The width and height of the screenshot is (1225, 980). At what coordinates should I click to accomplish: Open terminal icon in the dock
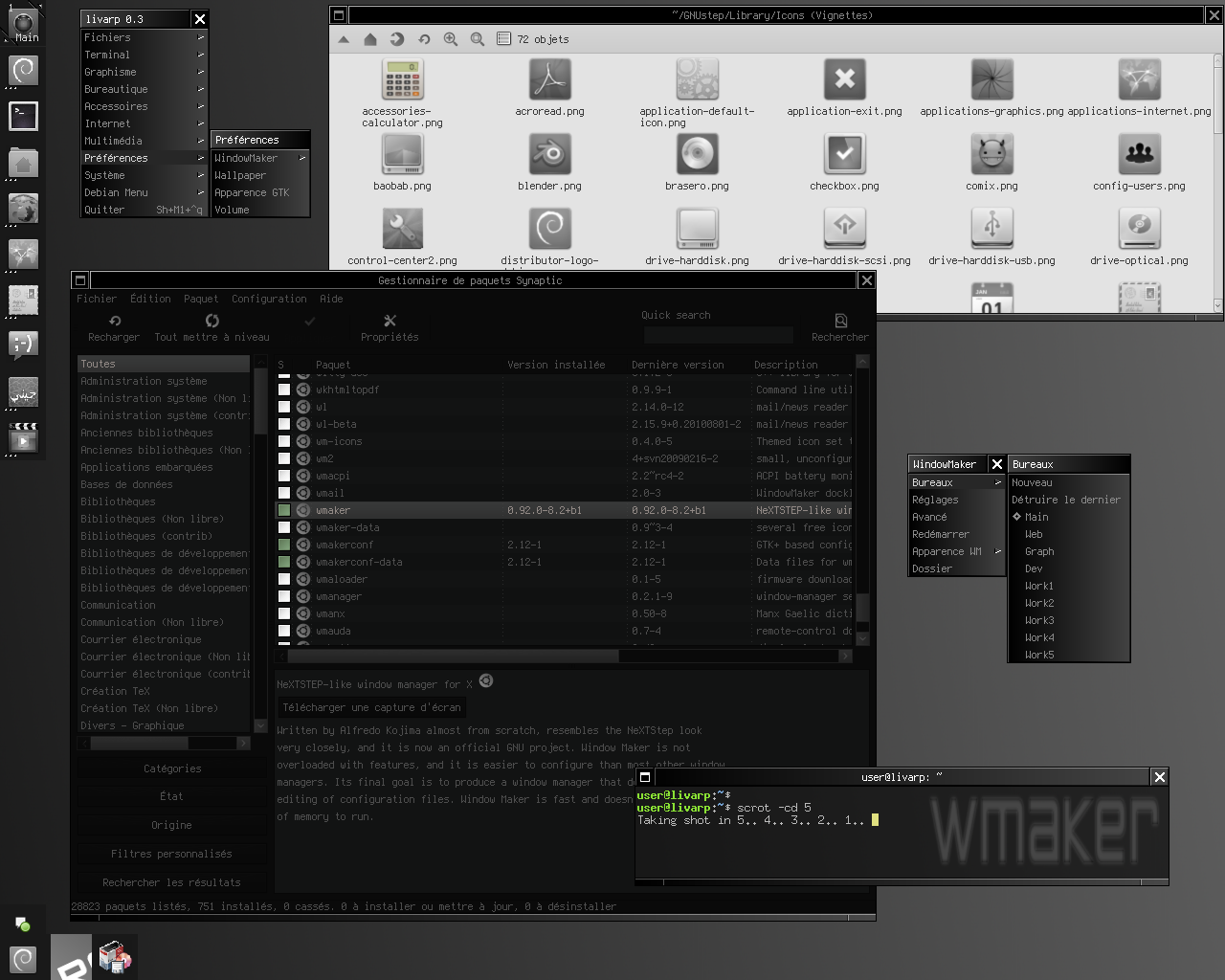tap(23, 115)
